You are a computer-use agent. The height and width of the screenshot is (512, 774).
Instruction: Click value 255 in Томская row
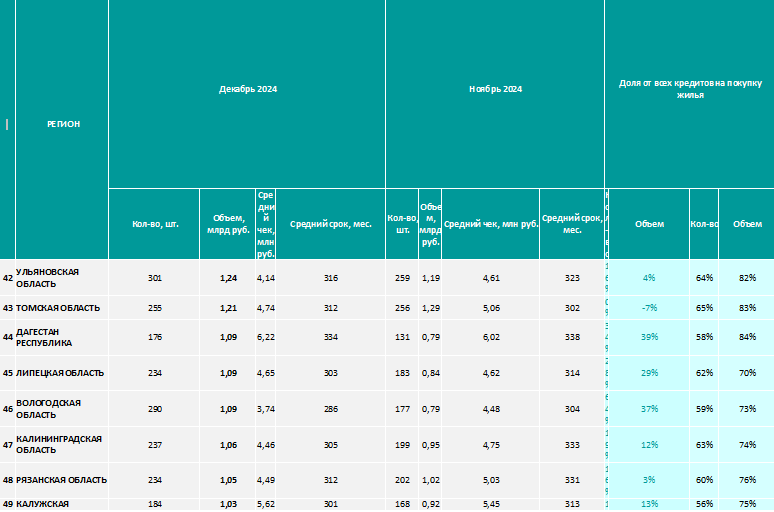pos(155,308)
